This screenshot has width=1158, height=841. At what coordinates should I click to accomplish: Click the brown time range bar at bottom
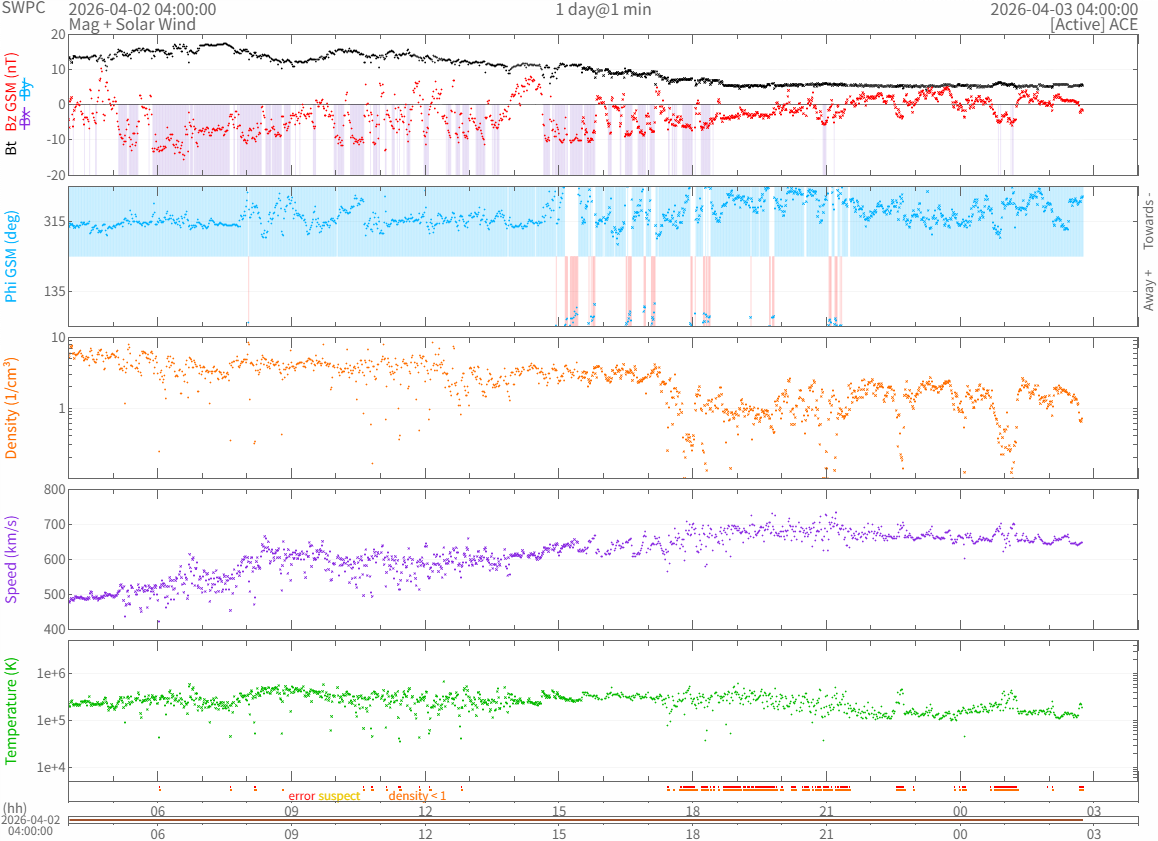(x=602, y=820)
